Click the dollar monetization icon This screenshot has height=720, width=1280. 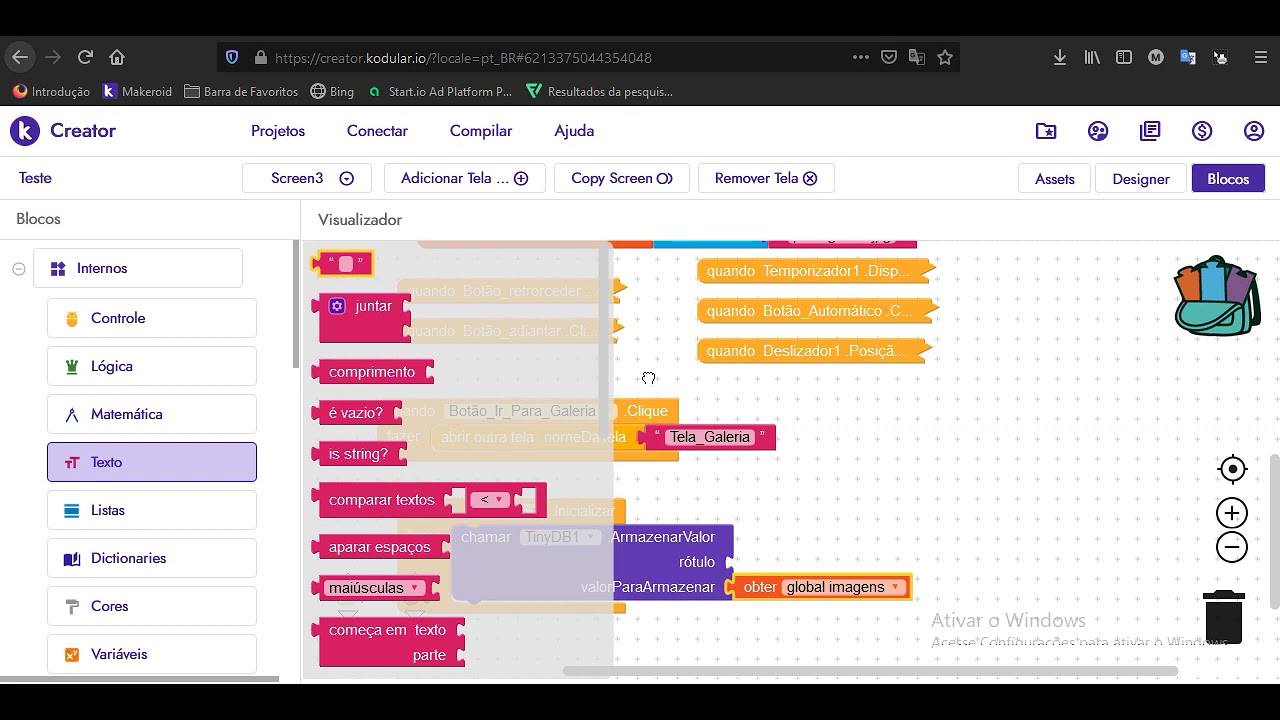[x=1202, y=131]
